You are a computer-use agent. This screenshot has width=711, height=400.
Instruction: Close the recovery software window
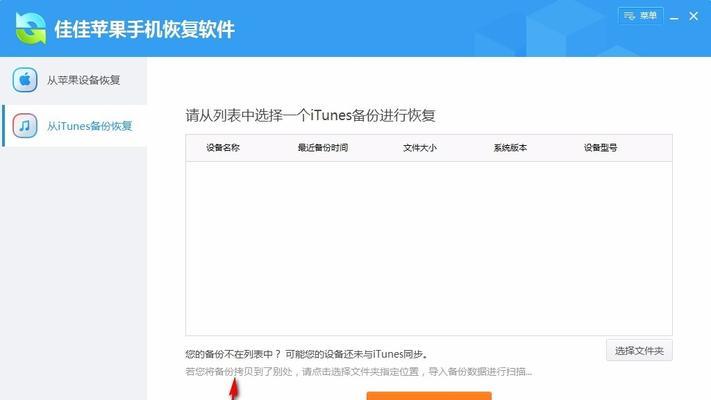pyautogui.click(x=693, y=16)
